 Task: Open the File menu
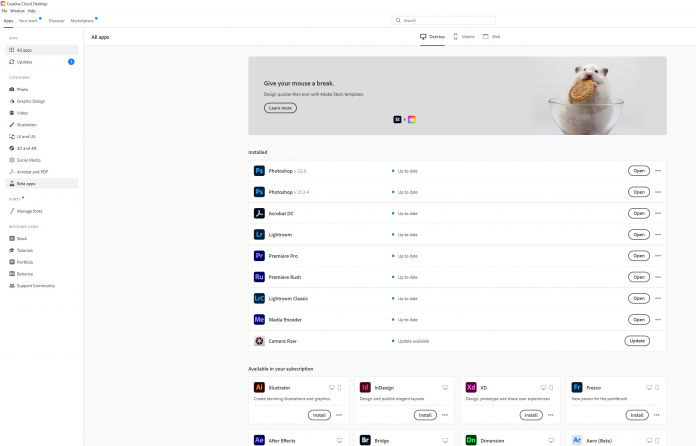4,11
